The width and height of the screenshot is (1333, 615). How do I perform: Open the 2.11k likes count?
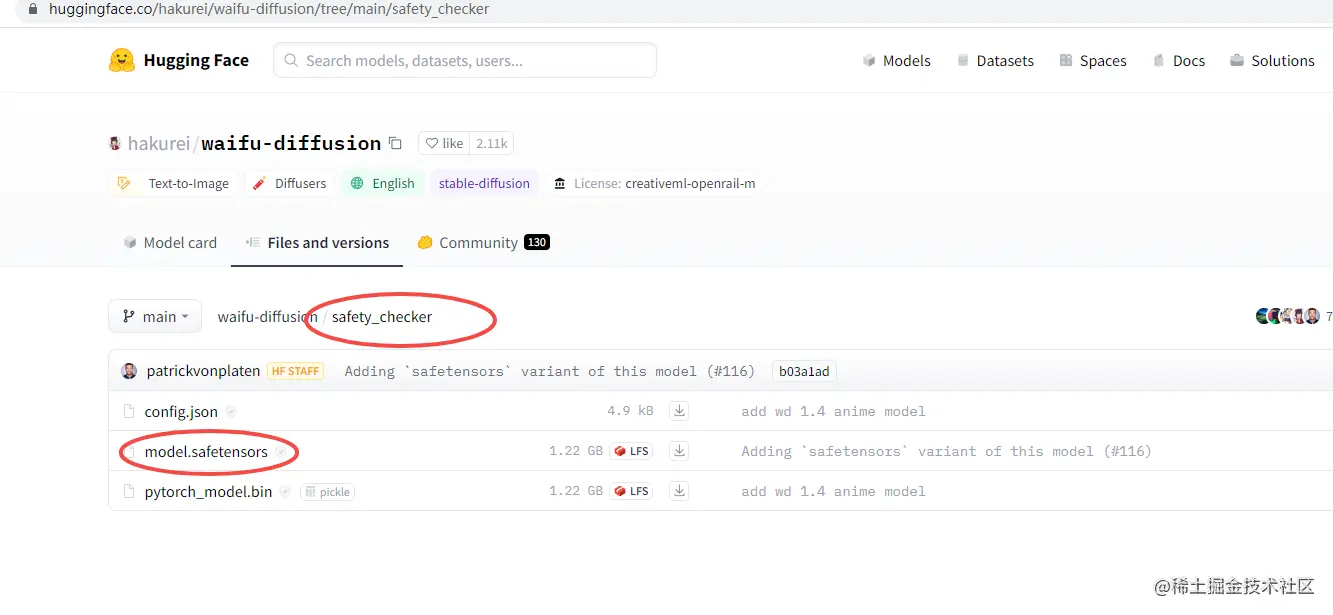491,143
